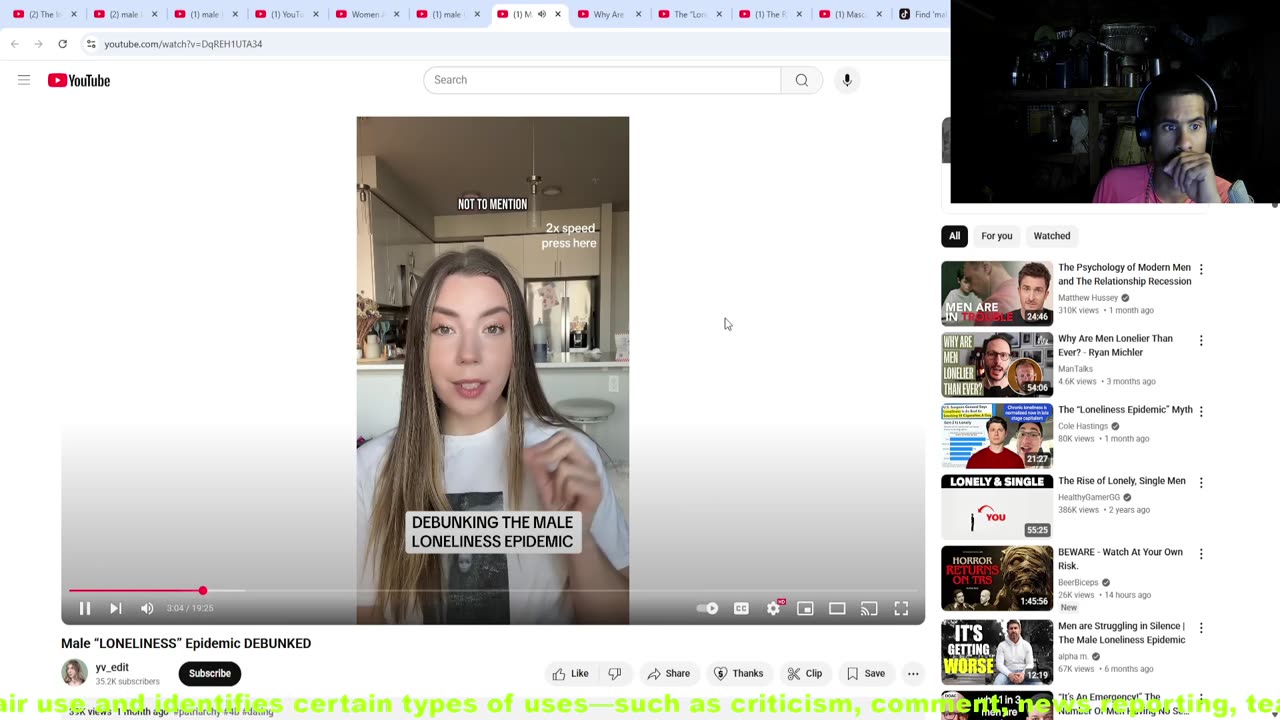Open yv_edit channel avatar
Viewport: 1280px width, 720px height.
click(74, 673)
